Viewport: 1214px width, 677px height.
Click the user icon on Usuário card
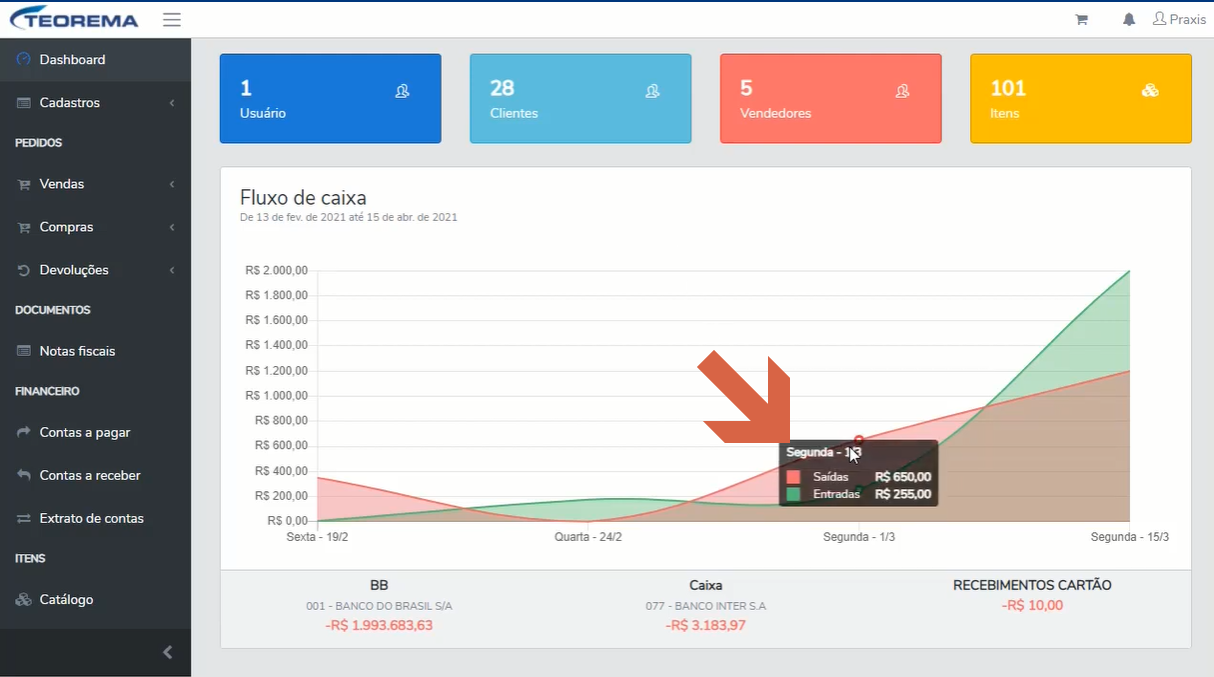402,91
